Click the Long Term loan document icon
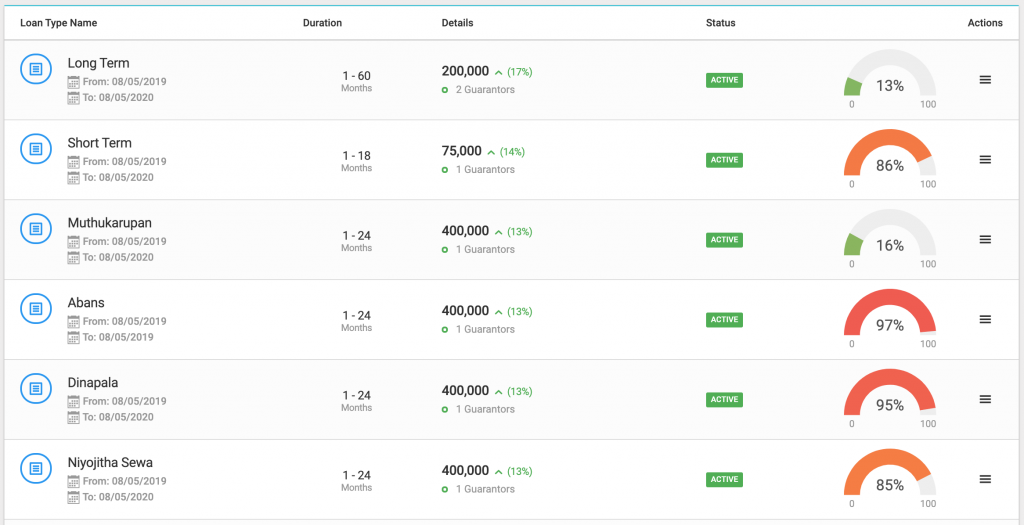 click(36, 69)
